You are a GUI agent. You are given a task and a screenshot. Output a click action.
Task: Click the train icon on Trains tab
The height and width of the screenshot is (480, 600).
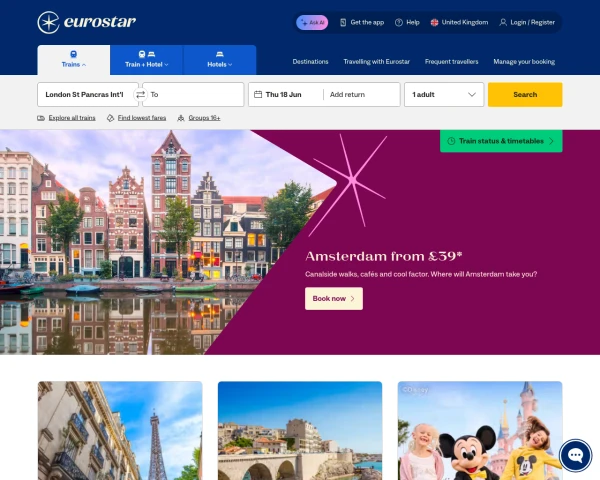[x=73, y=54]
